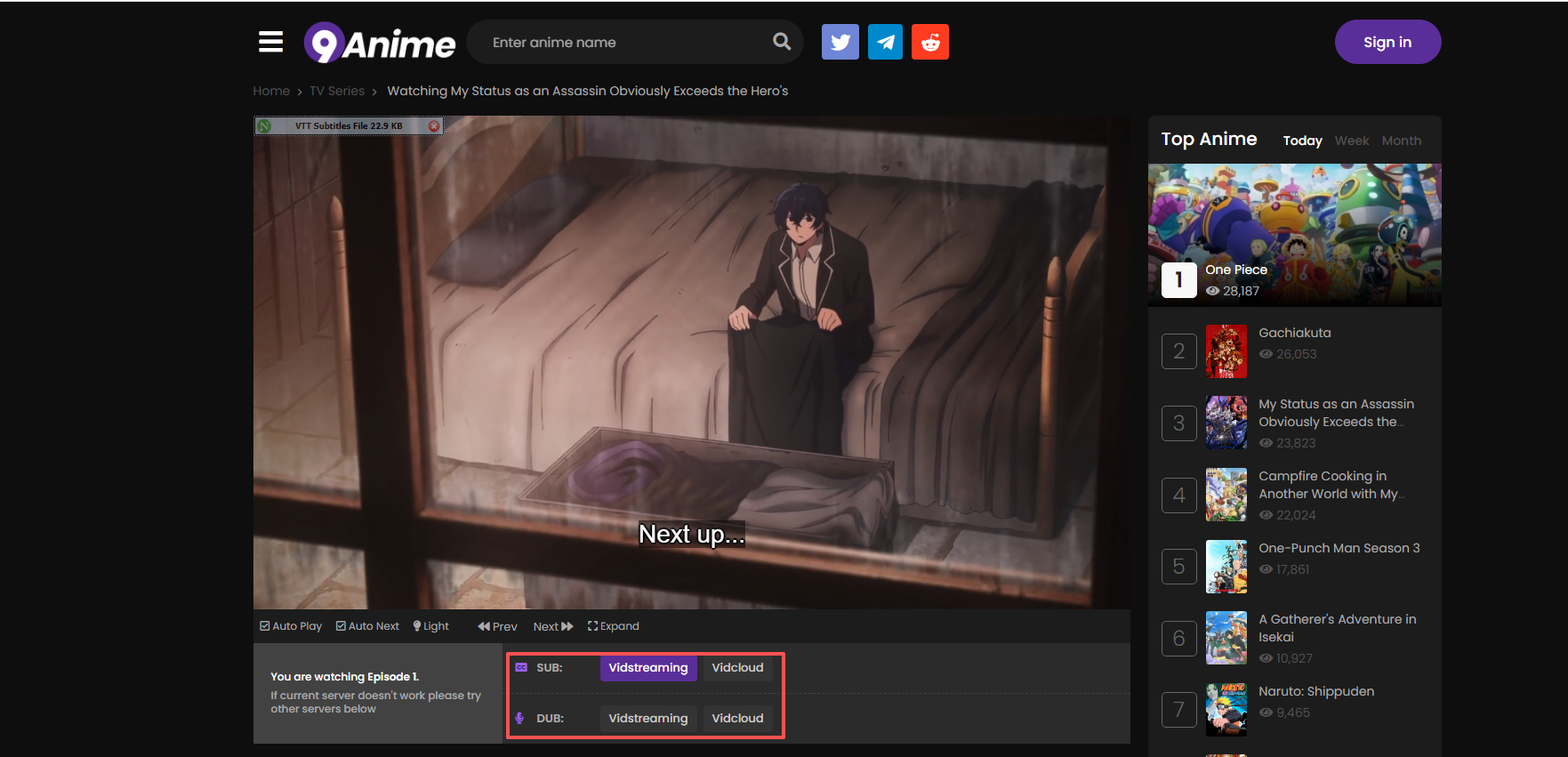This screenshot has width=1568, height=757.
Task: Open the Gachiakuta thumbnail
Action: click(x=1226, y=351)
